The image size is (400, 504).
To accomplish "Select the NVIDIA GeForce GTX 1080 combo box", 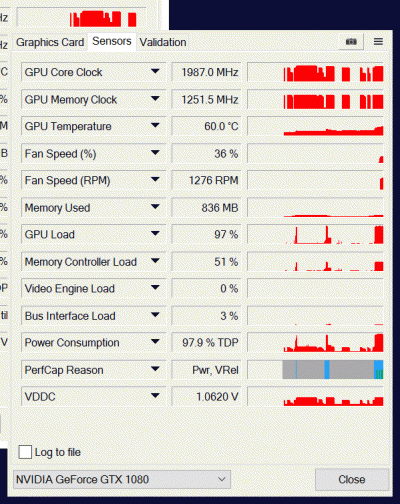I will [x=122, y=479].
